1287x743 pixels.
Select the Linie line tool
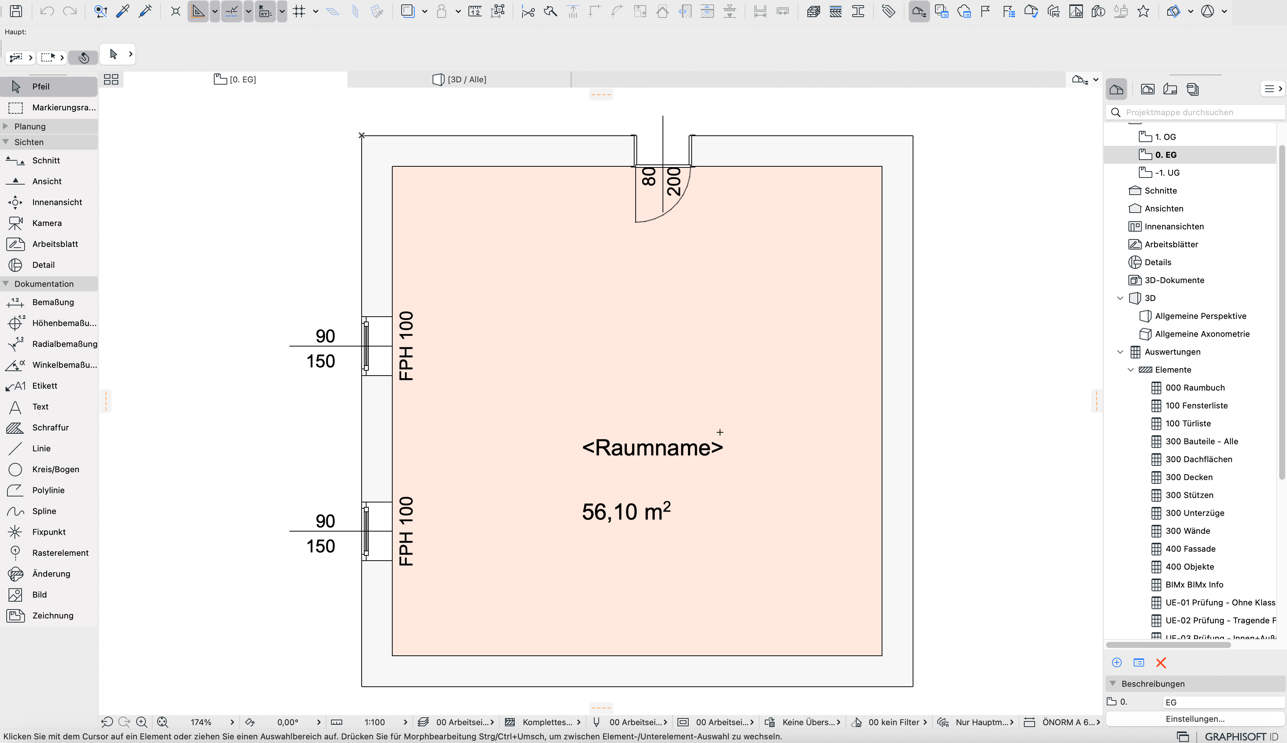tap(49, 448)
